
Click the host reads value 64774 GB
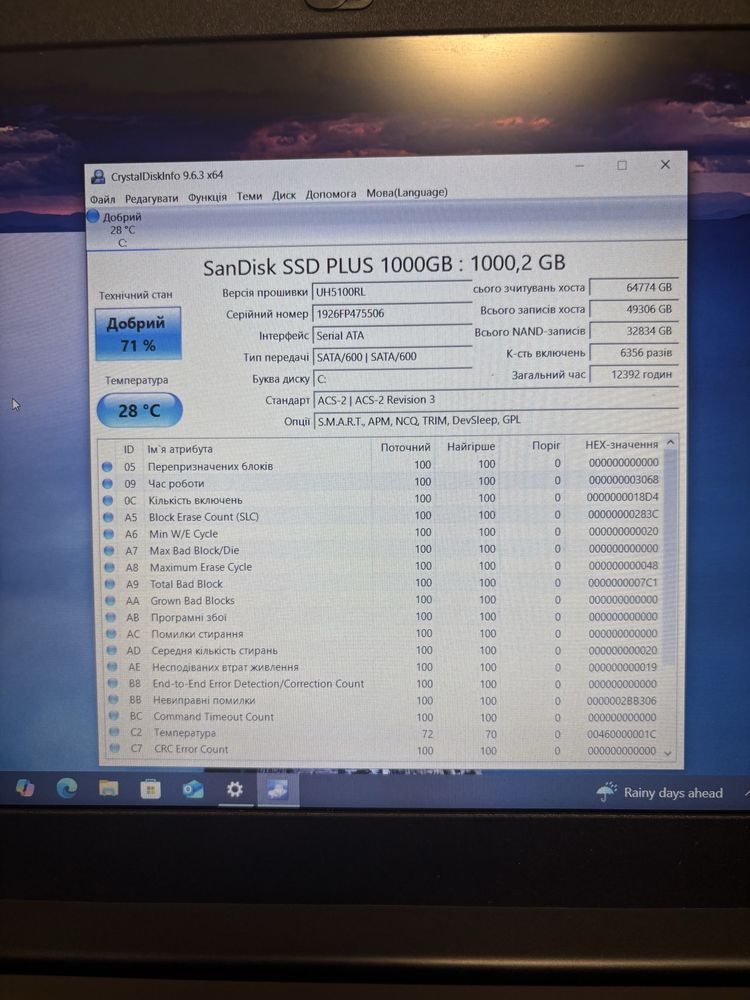coord(633,288)
